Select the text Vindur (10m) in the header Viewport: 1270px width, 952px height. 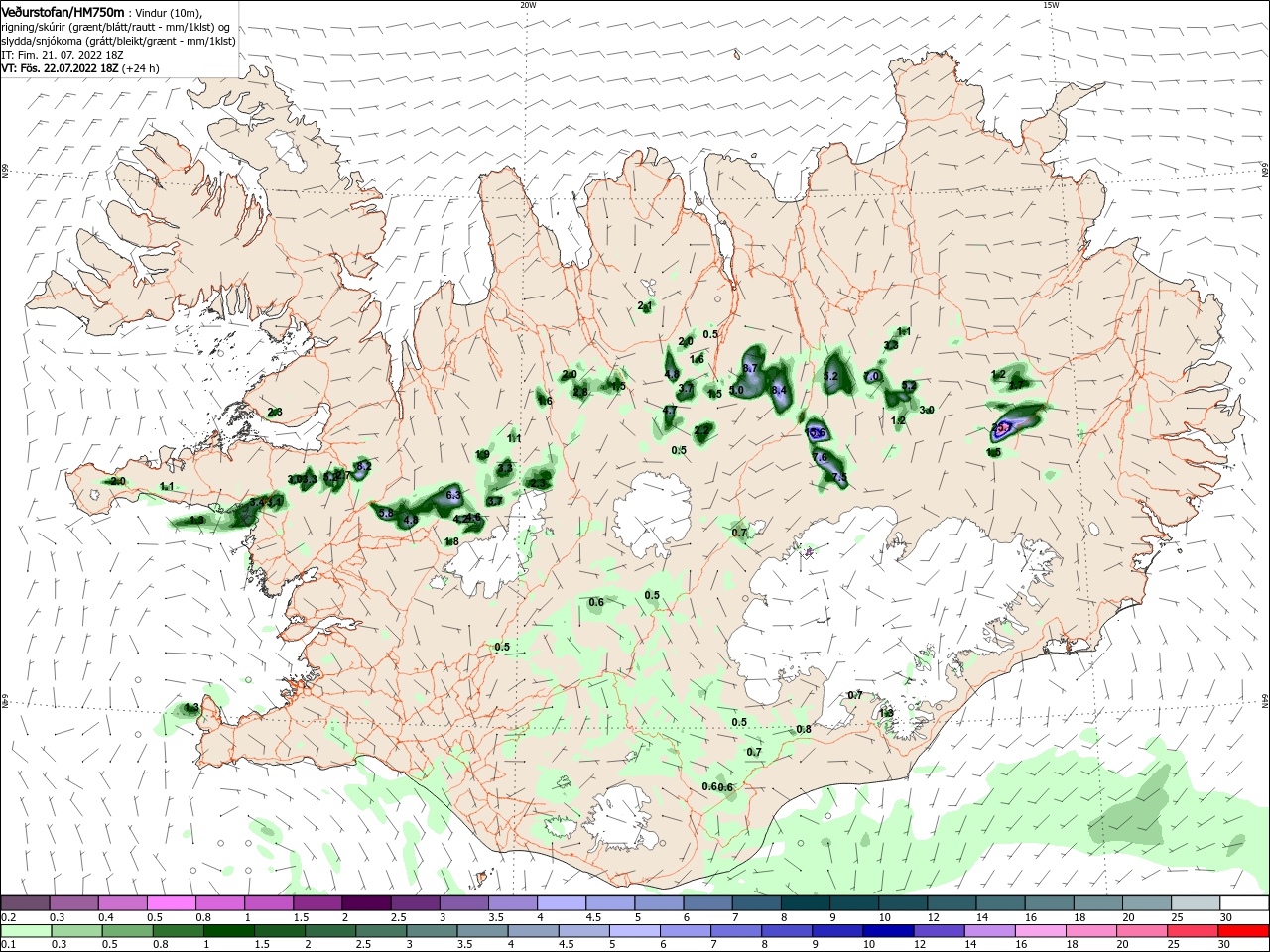point(170,13)
